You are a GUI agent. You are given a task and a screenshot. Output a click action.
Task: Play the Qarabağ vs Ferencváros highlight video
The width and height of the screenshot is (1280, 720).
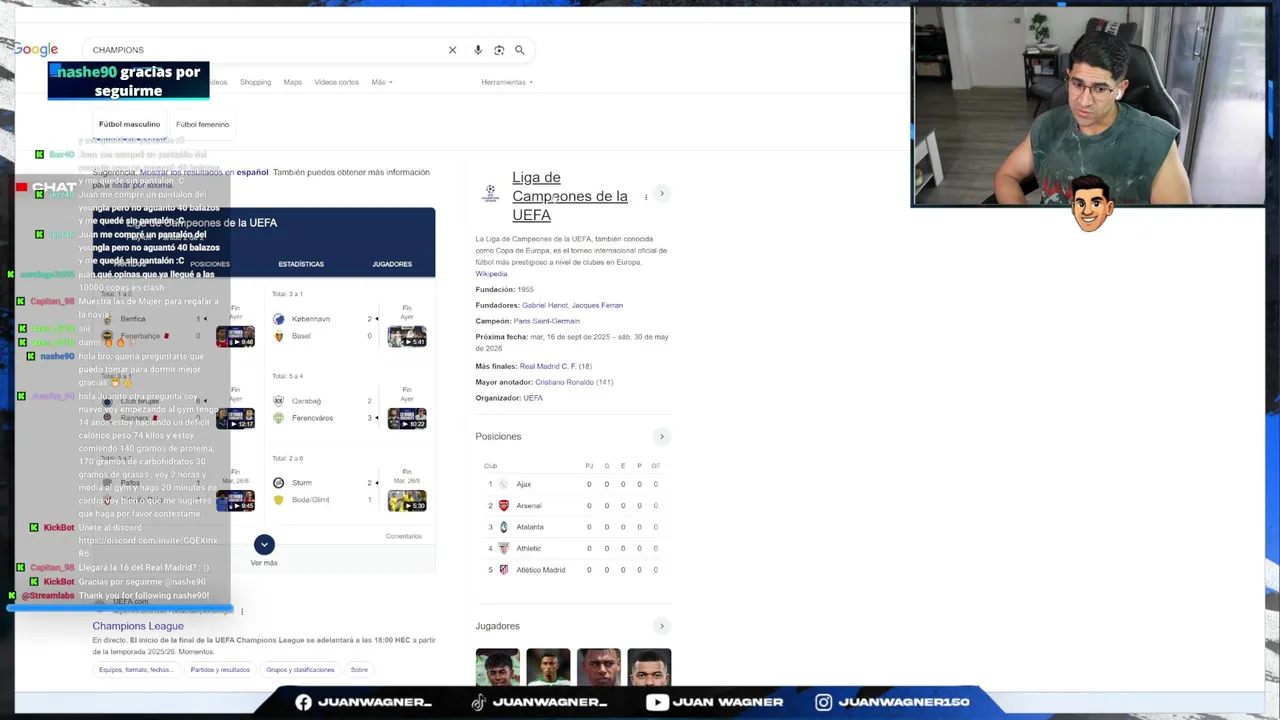pyautogui.click(x=407, y=419)
